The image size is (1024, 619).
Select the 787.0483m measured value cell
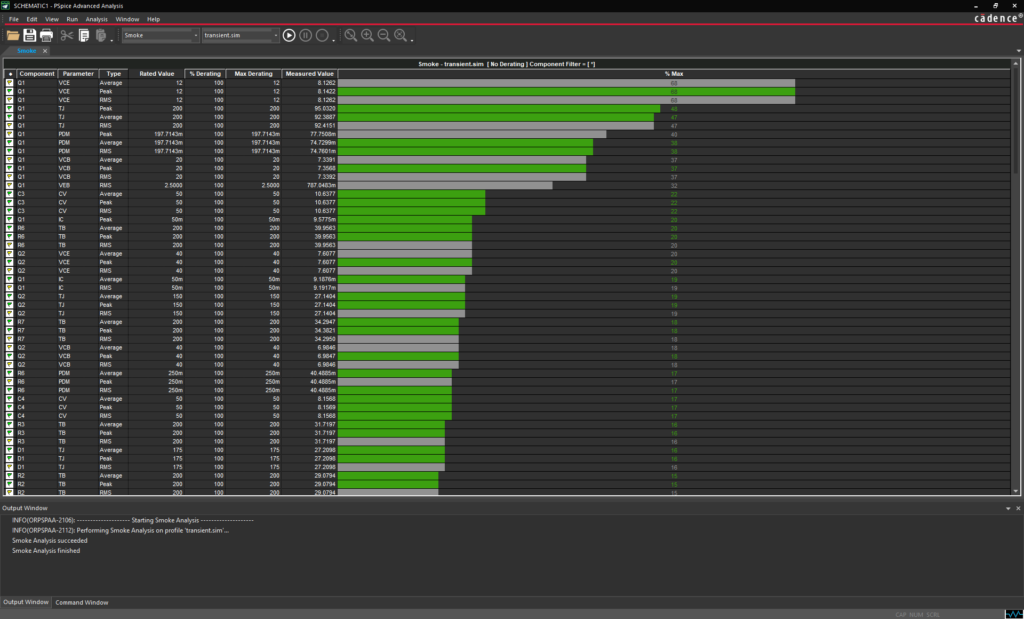[310, 185]
